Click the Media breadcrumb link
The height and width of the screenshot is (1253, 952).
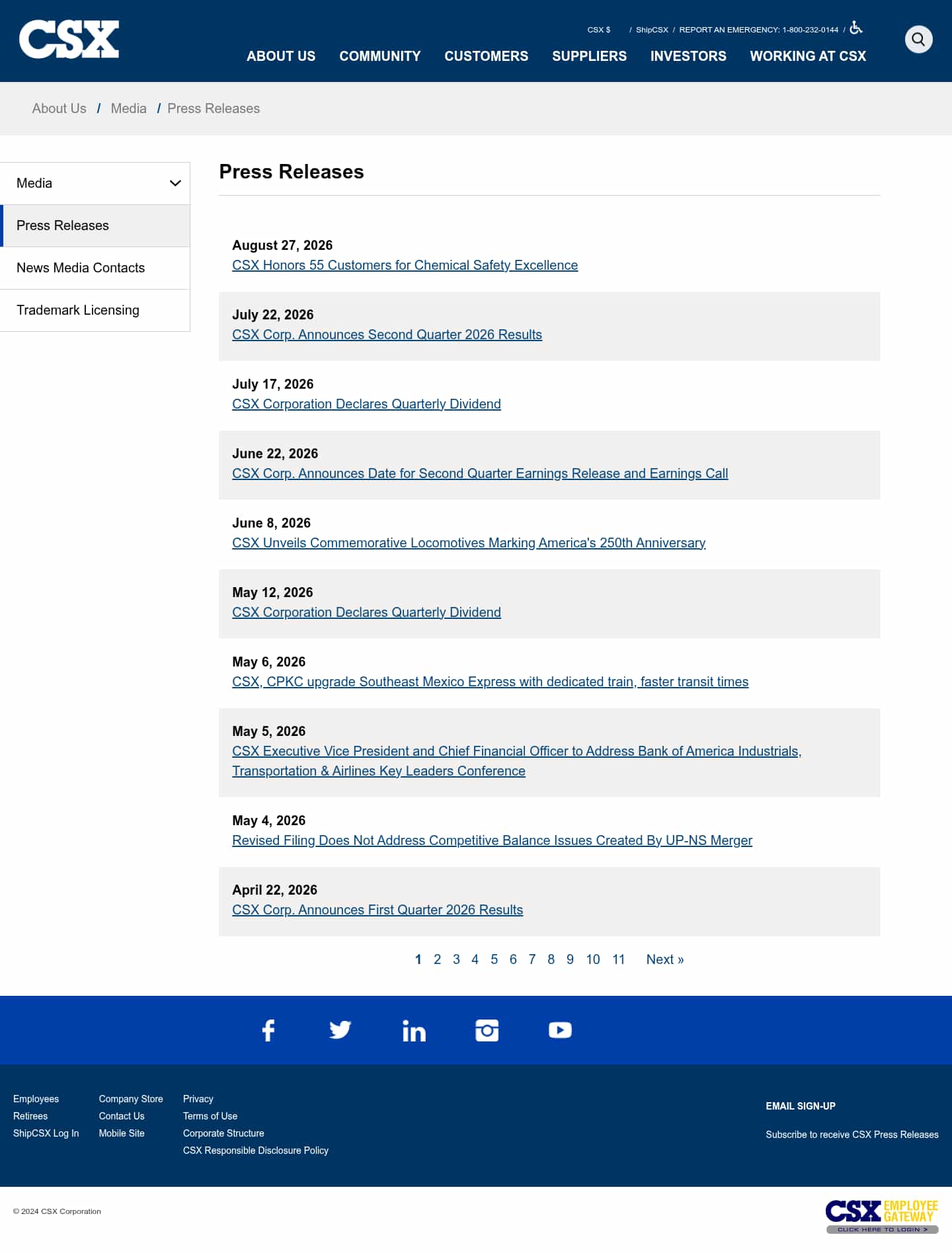[129, 108]
